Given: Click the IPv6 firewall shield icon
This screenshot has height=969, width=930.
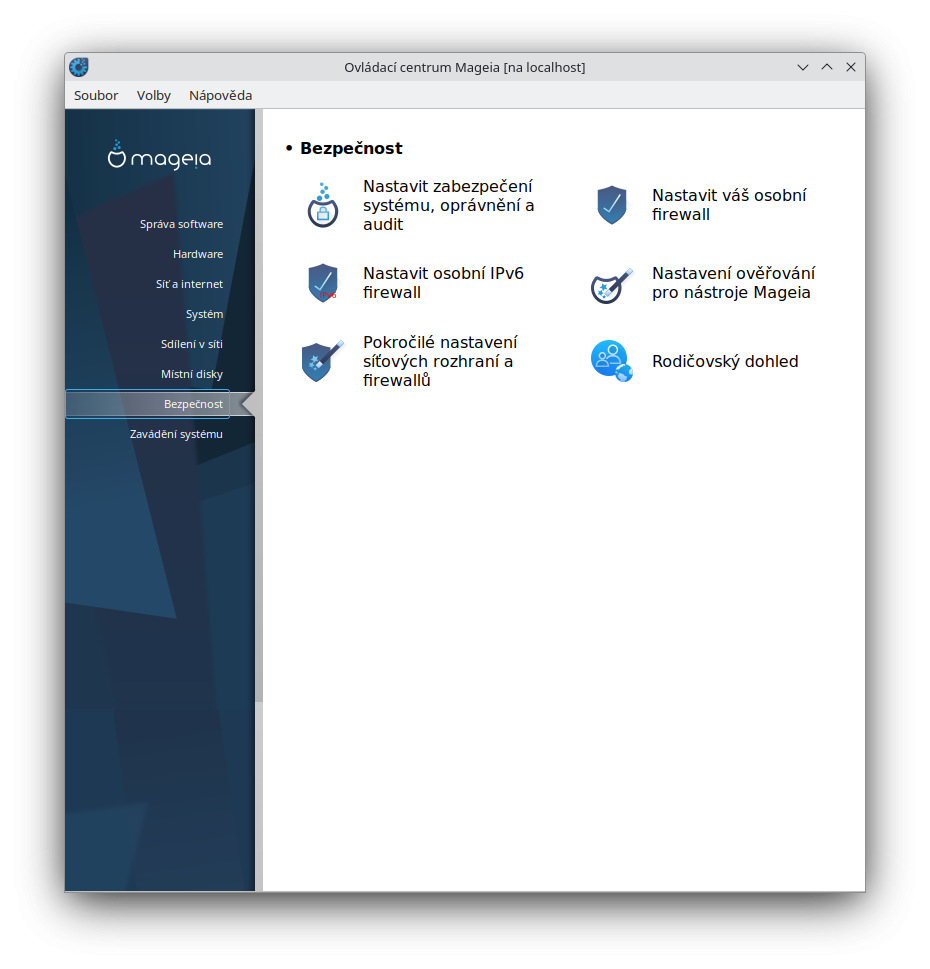Looking at the screenshot, I should (322, 283).
